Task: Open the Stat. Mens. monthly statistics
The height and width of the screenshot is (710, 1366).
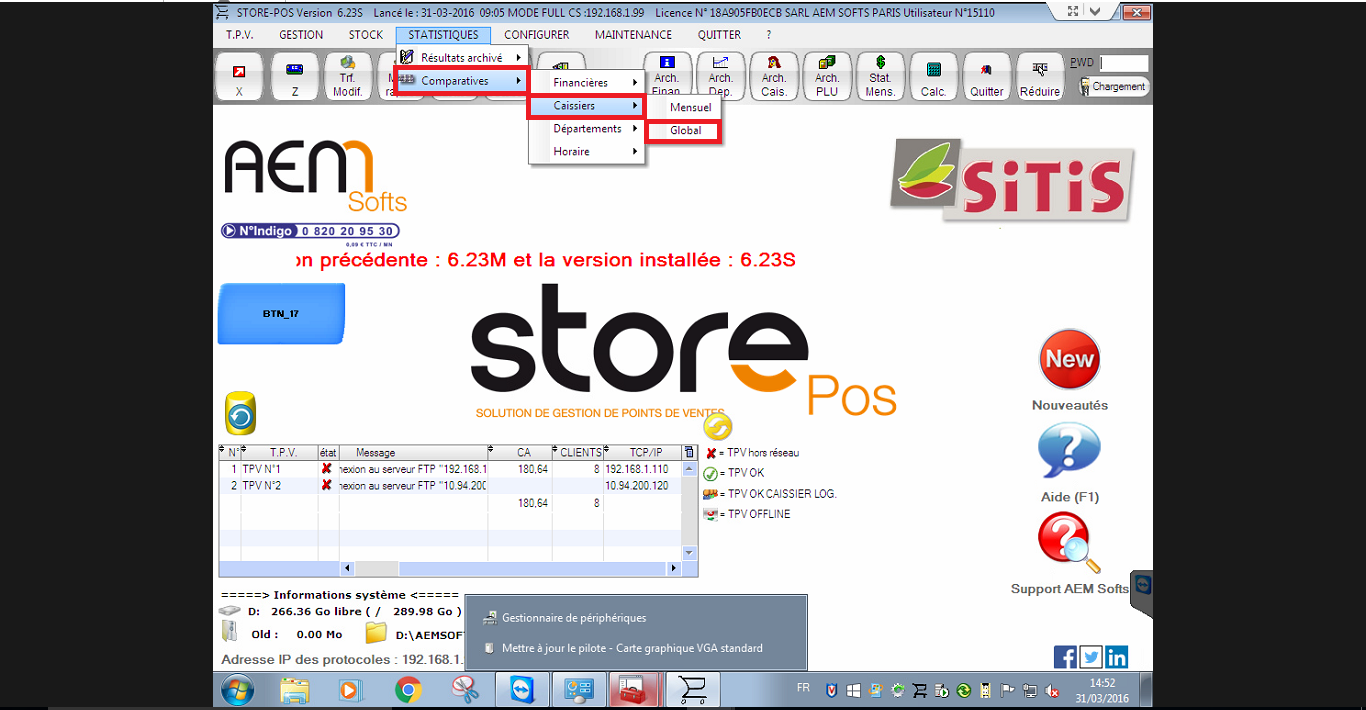Action: [880, 77]
